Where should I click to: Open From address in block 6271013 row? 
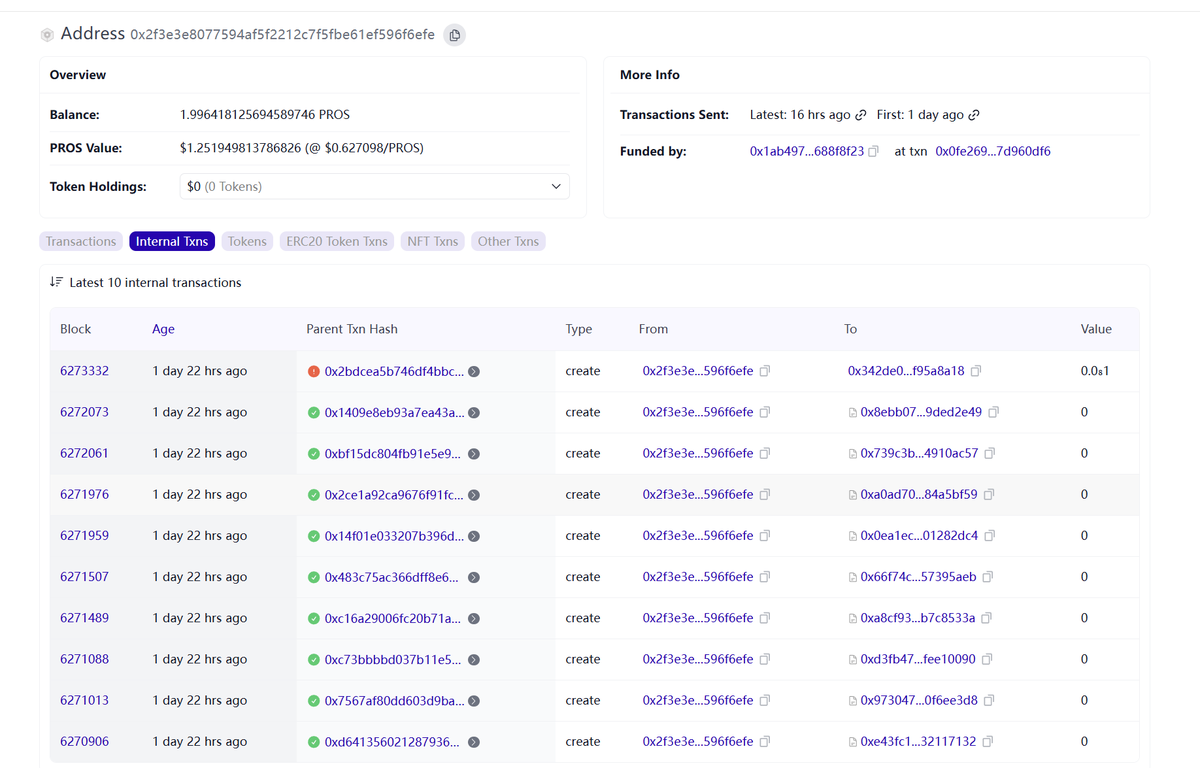698,700
